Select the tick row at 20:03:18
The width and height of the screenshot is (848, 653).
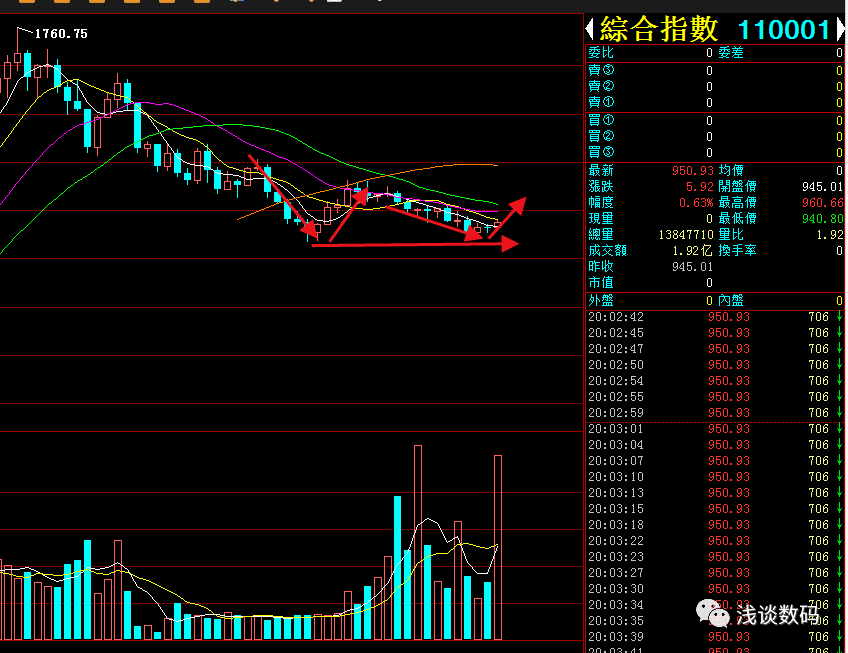pyautogui.click(x=715, y=525)
